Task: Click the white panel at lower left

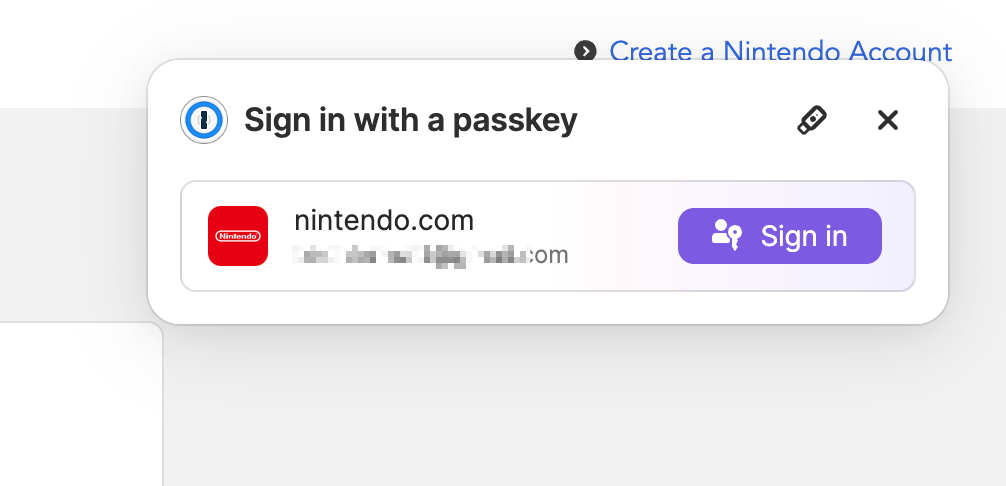Action: [81, 404]
